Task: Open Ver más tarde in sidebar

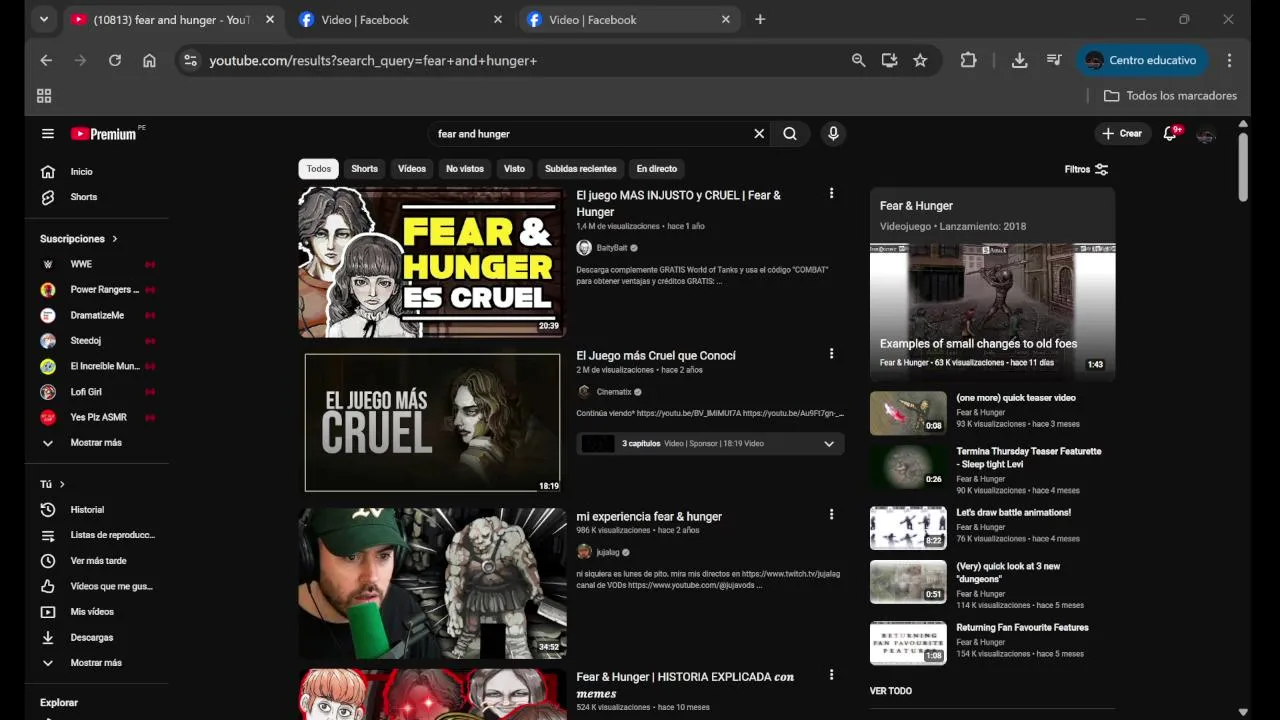Action: click(96, 561)
